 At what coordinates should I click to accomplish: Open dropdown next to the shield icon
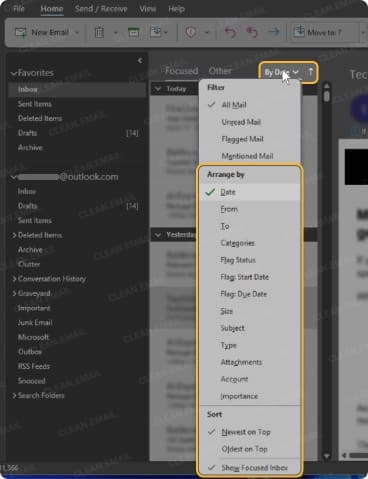pyautogui.click(x=207, y=33)
